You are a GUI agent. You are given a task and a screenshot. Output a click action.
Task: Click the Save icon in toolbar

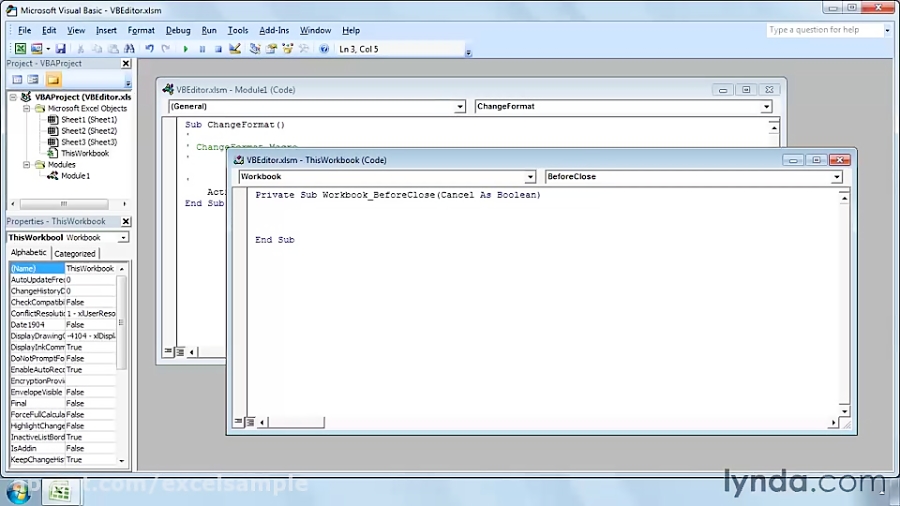pos(61,48)
